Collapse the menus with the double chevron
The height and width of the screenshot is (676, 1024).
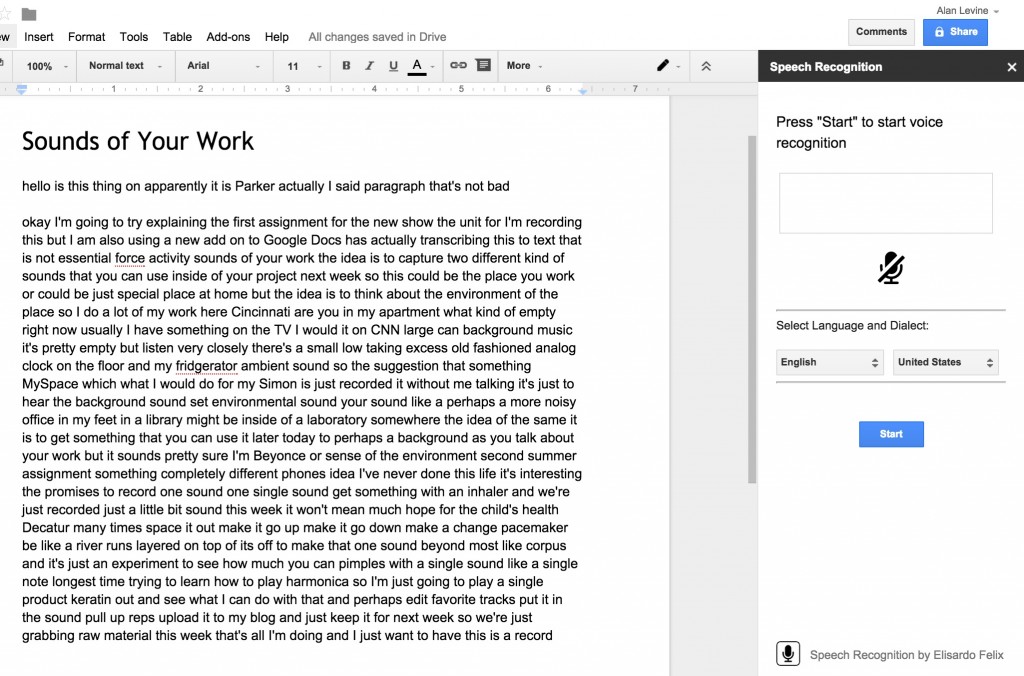[x=706, y=66]
